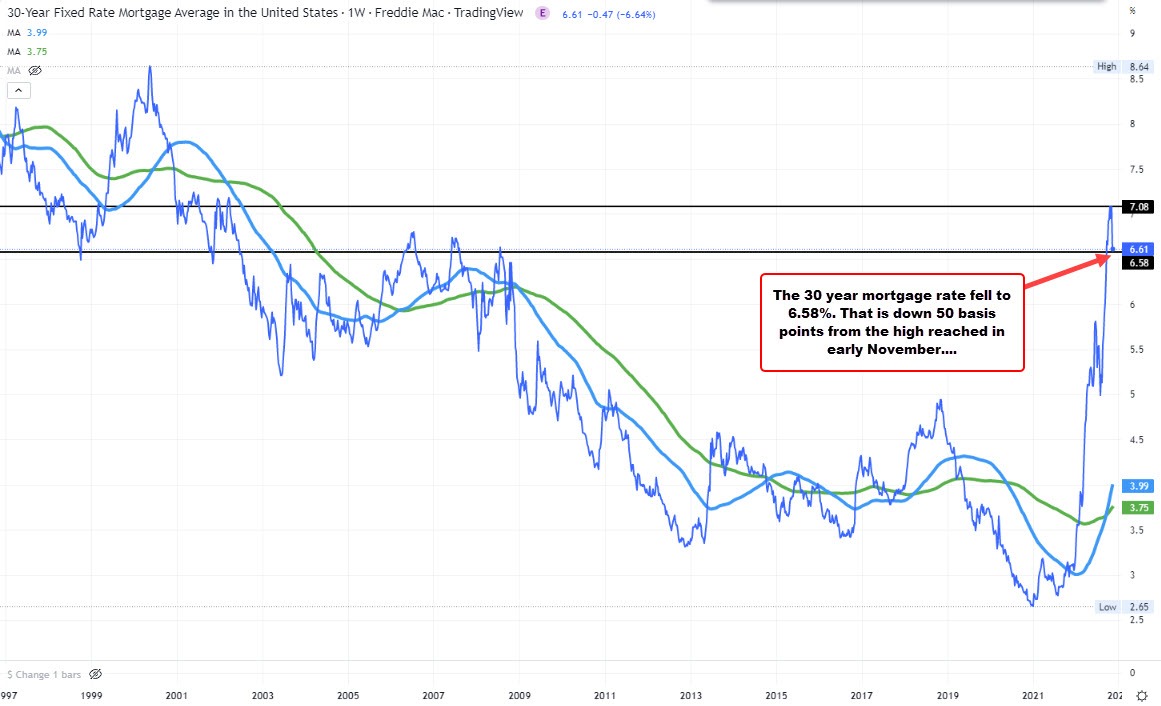Image resolution: width=1161 pixels, height=706 pixels.
Task: Click the % unit label above price axis
Action: point(1132,10)
